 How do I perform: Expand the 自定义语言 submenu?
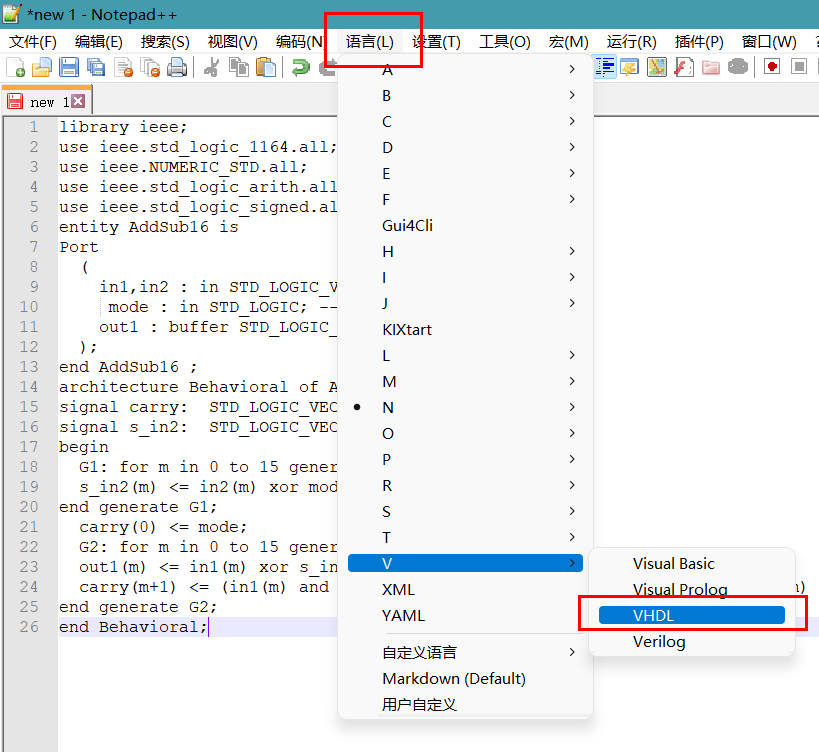coord(465,652)
